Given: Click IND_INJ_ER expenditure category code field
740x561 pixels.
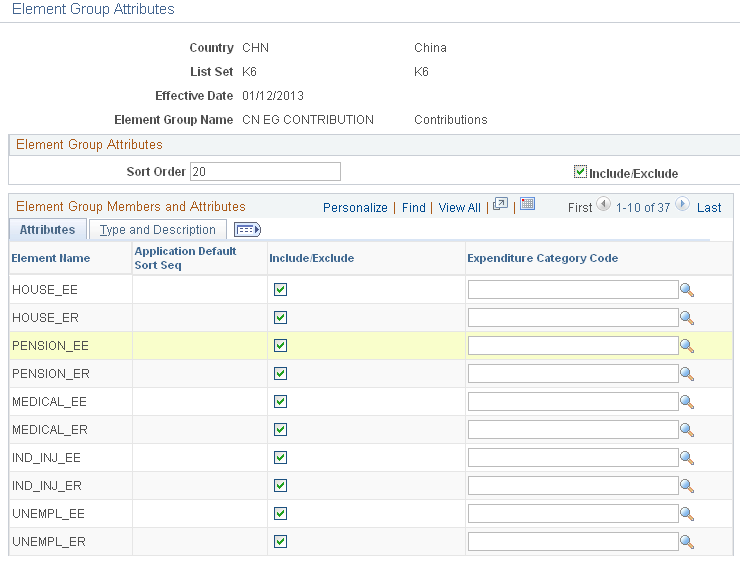Looking at the screenshot, I should (573, 486).
